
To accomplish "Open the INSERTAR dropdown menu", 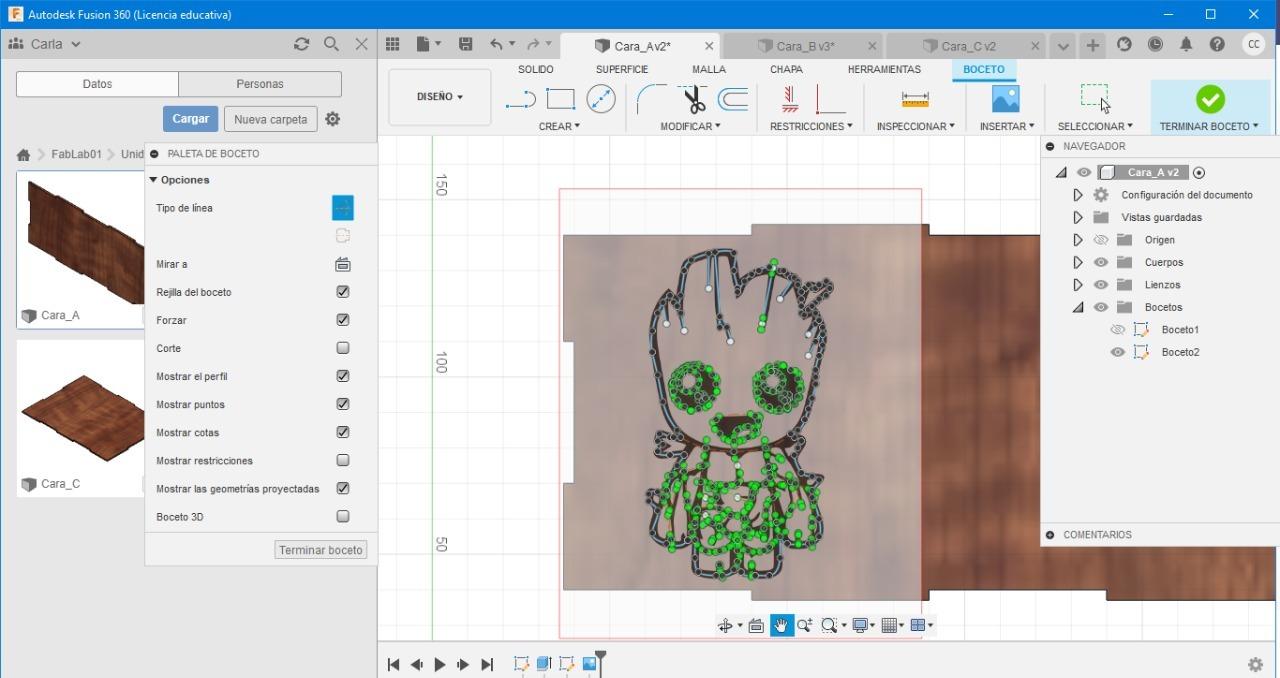I will point(1007,126).
